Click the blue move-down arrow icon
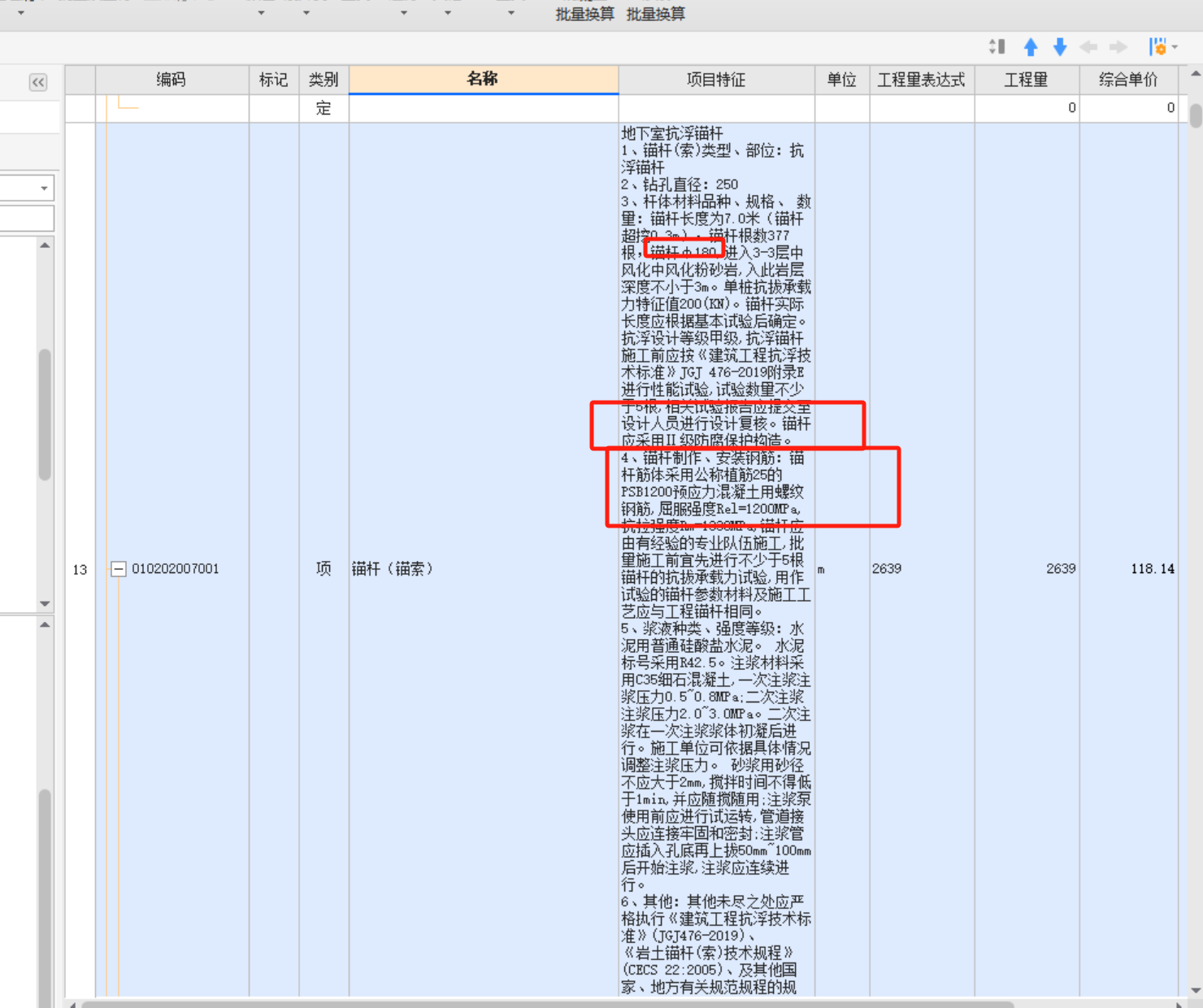This screenshot has width=1203, height=1008. [1060, 47]
